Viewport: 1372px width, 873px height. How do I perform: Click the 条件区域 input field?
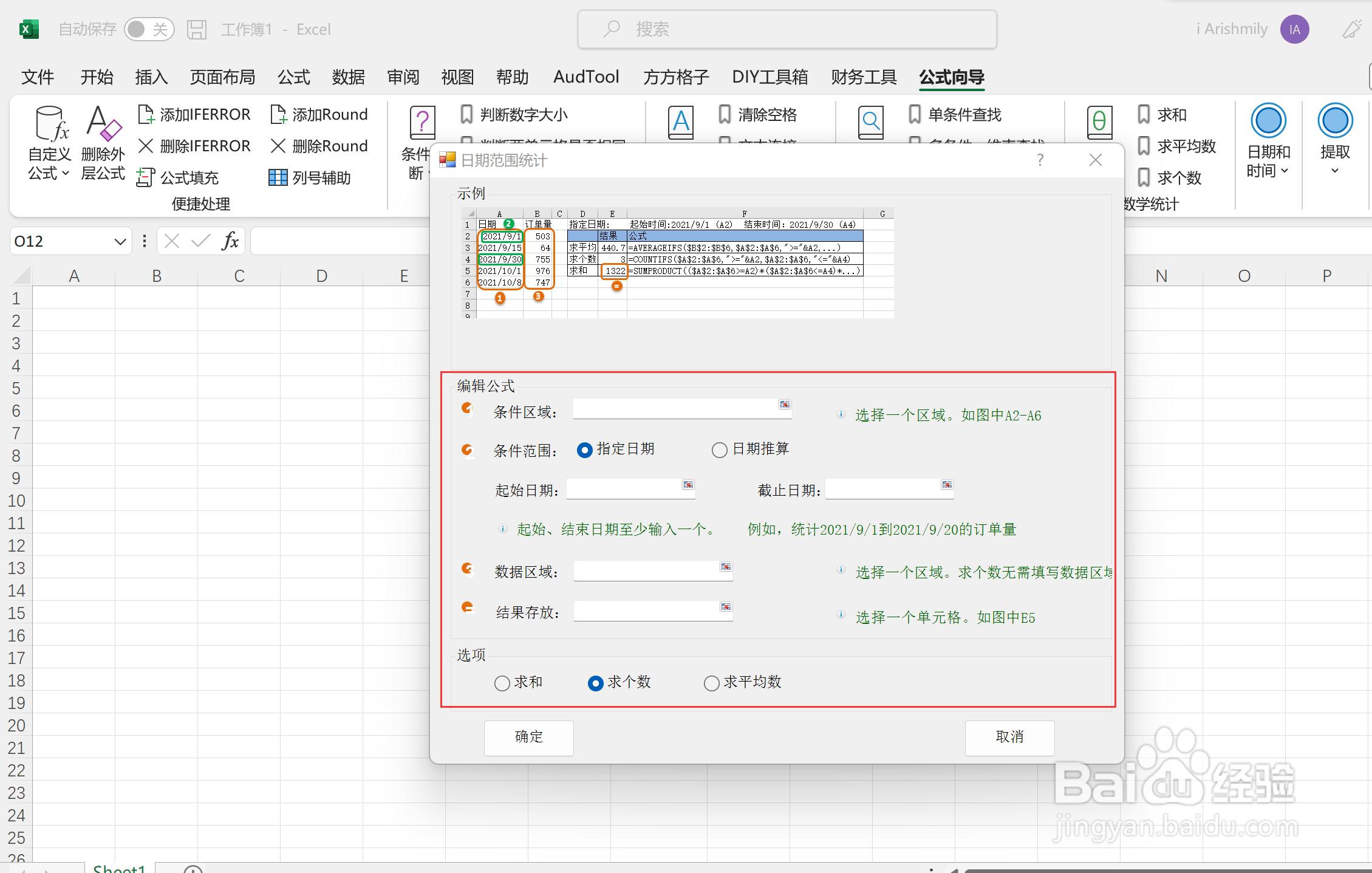682,409
